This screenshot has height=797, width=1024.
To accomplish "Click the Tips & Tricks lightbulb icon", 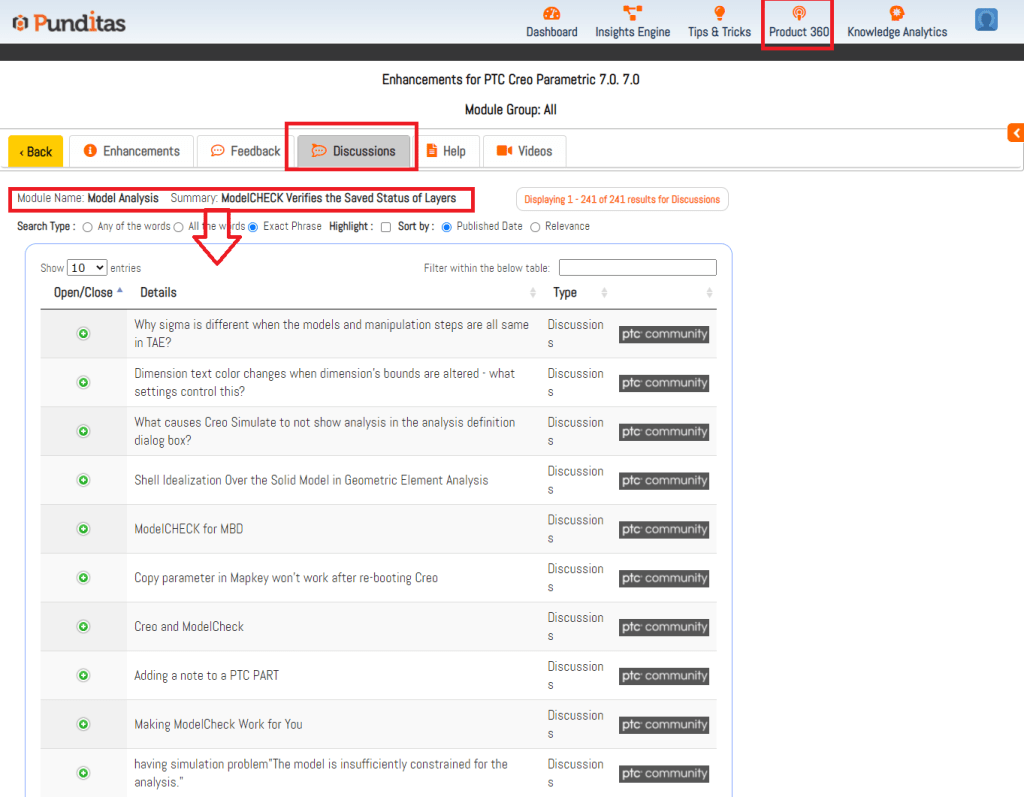I will pos(719,14).
